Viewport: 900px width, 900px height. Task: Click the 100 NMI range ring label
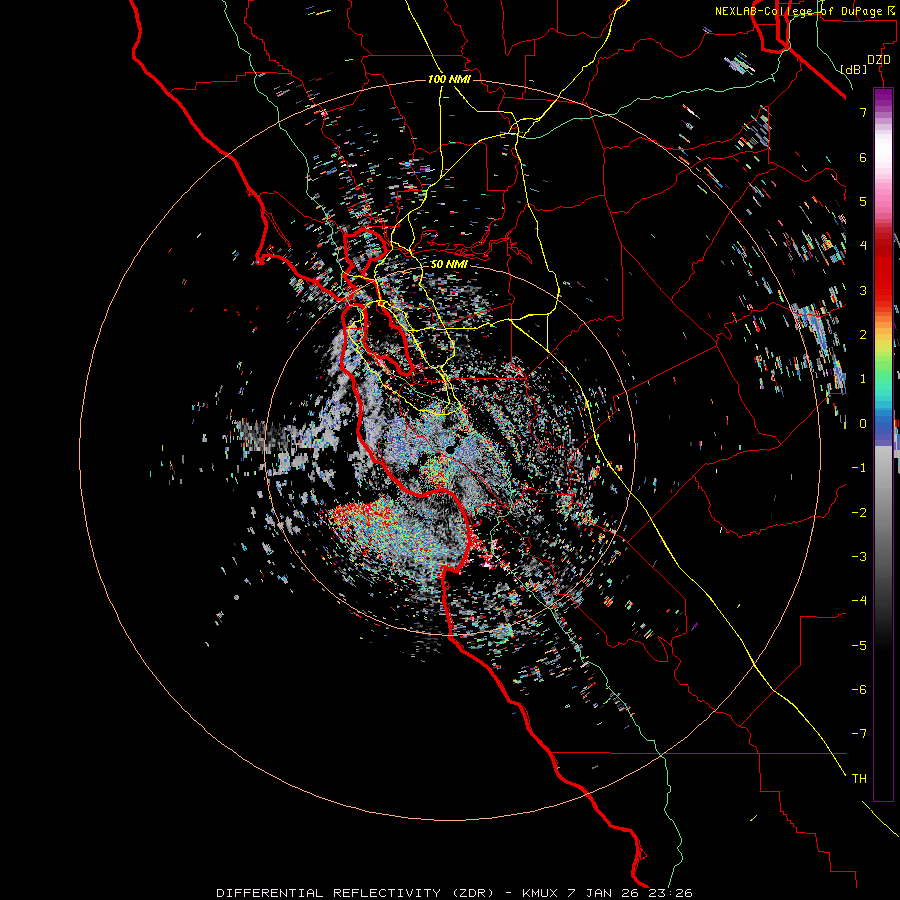tap(449, 79)
